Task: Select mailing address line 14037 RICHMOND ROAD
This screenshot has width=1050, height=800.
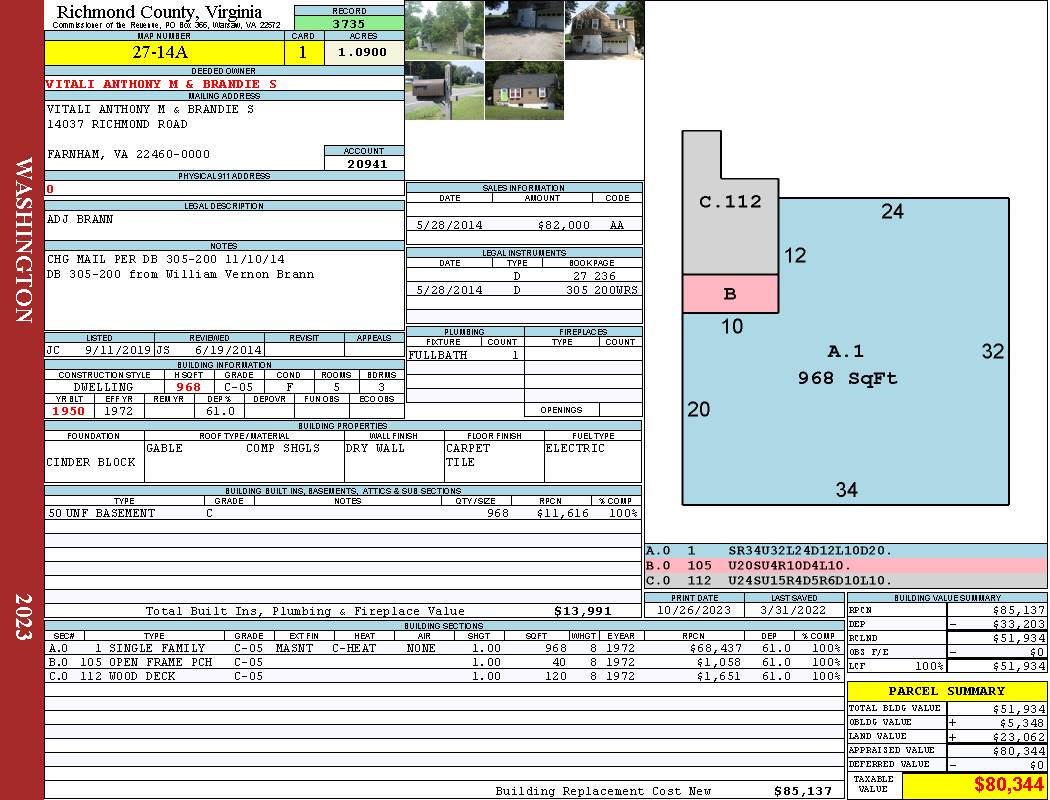Action: [x=117, y=124]
